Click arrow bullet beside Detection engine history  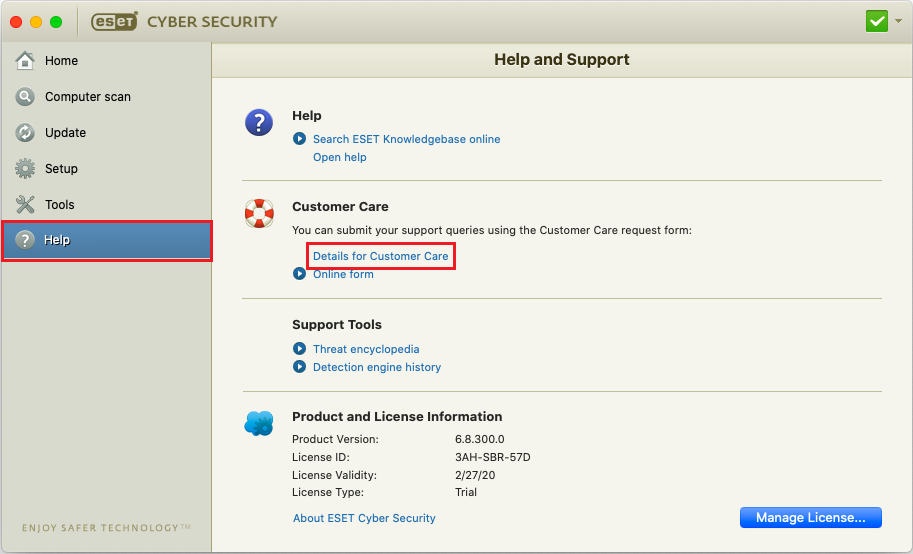299,366
